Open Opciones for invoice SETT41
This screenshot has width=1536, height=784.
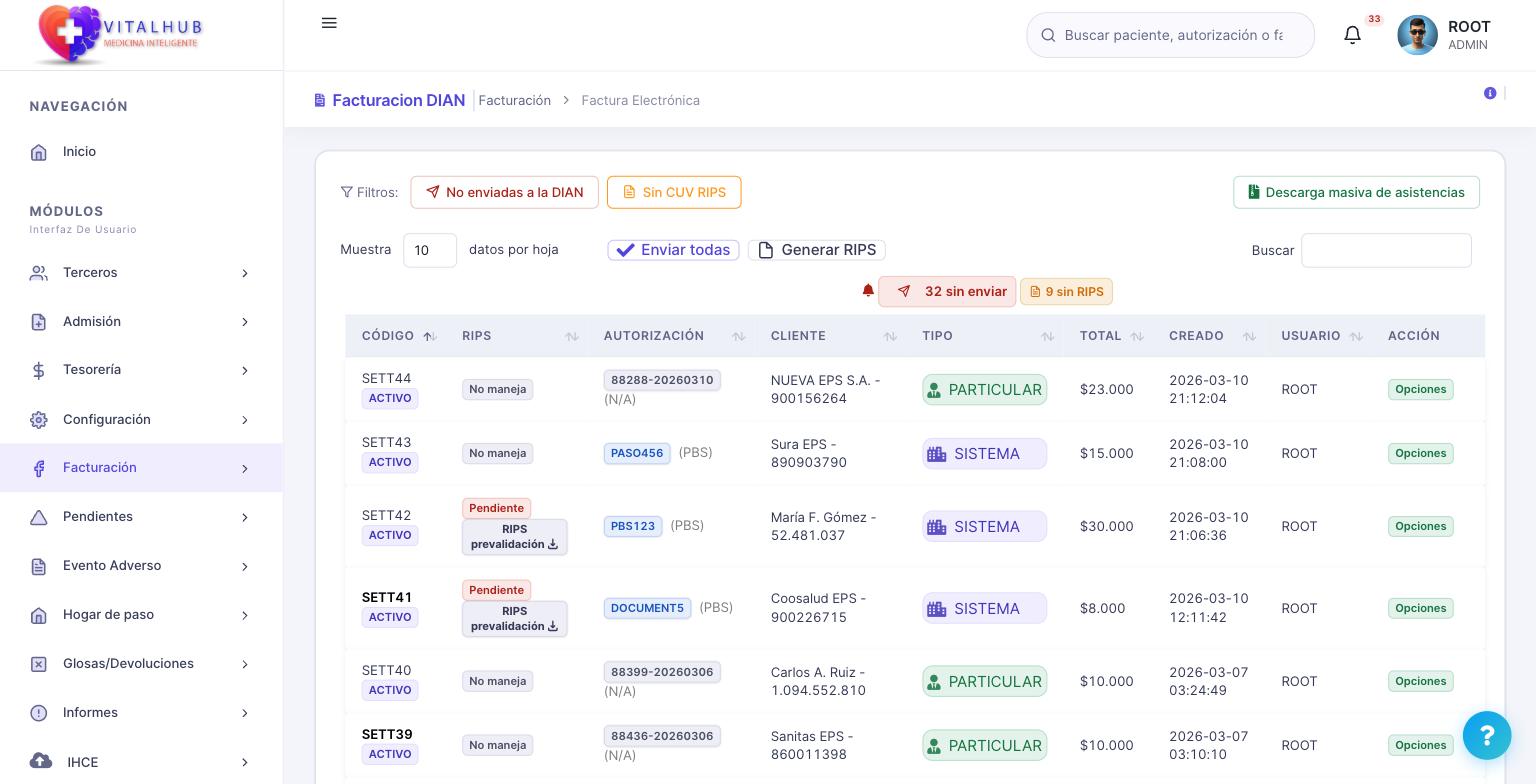1420,608
